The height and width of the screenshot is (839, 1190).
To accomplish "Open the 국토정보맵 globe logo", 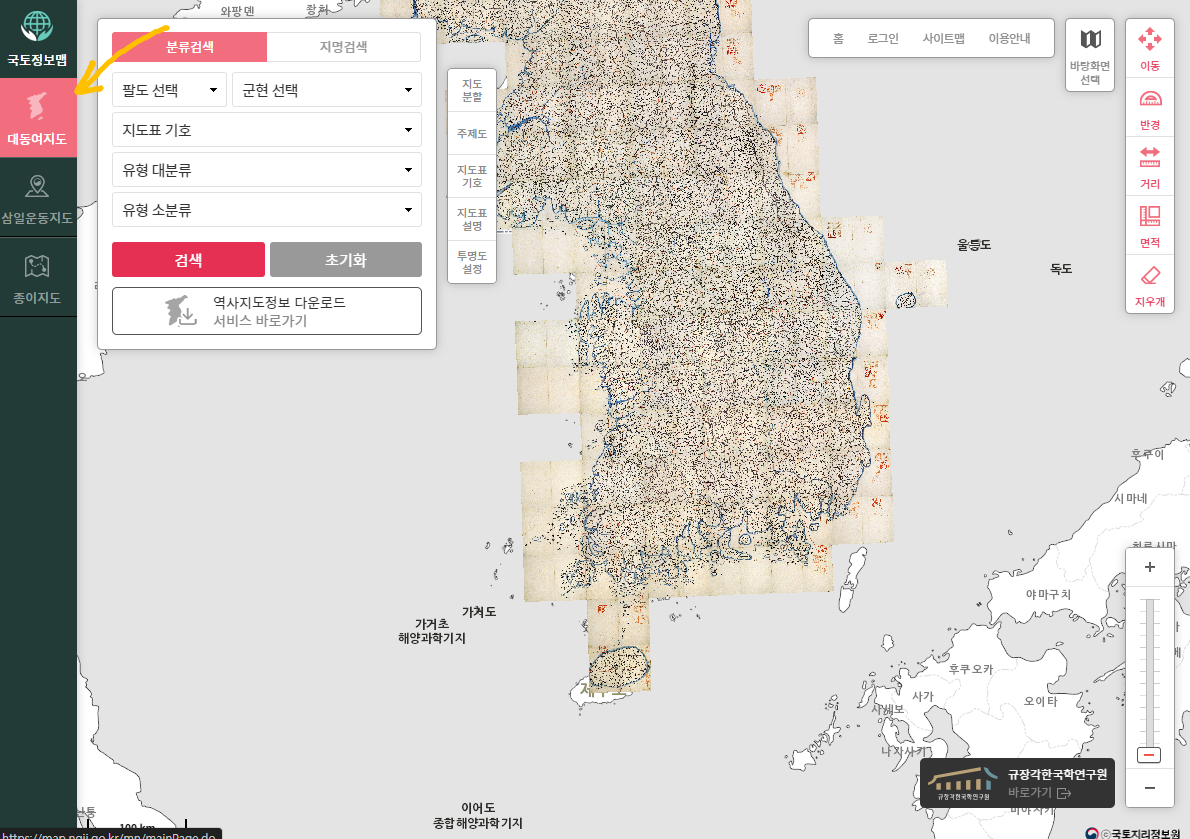I will click(x=36, y=38).
